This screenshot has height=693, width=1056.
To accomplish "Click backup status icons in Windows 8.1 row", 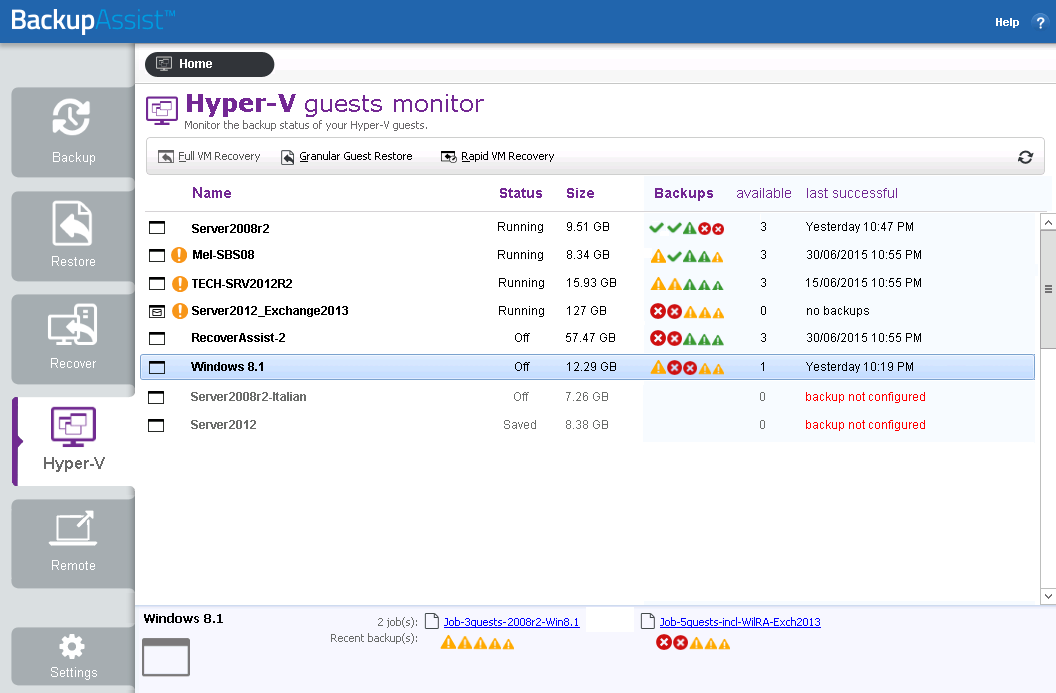I will pyautogui.click(x=686, y=368).
